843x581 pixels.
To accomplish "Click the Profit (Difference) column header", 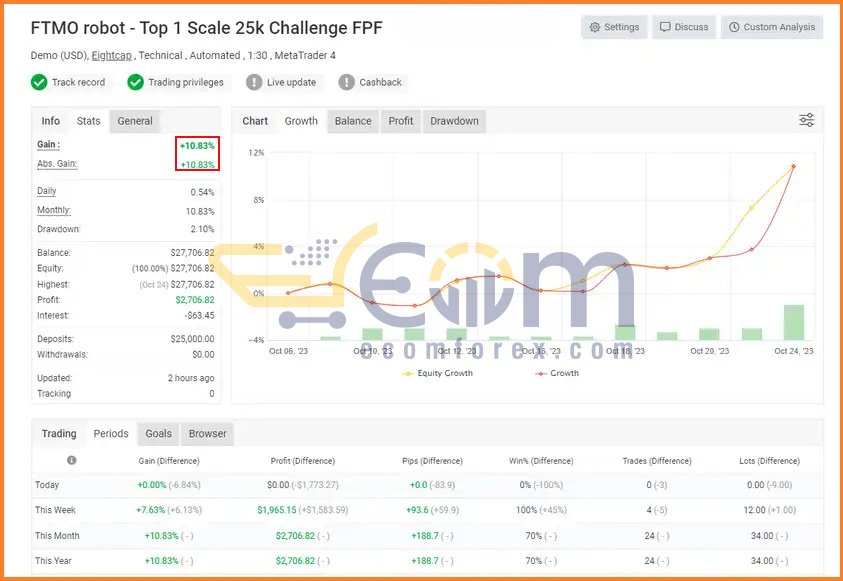I will [303, 461].
